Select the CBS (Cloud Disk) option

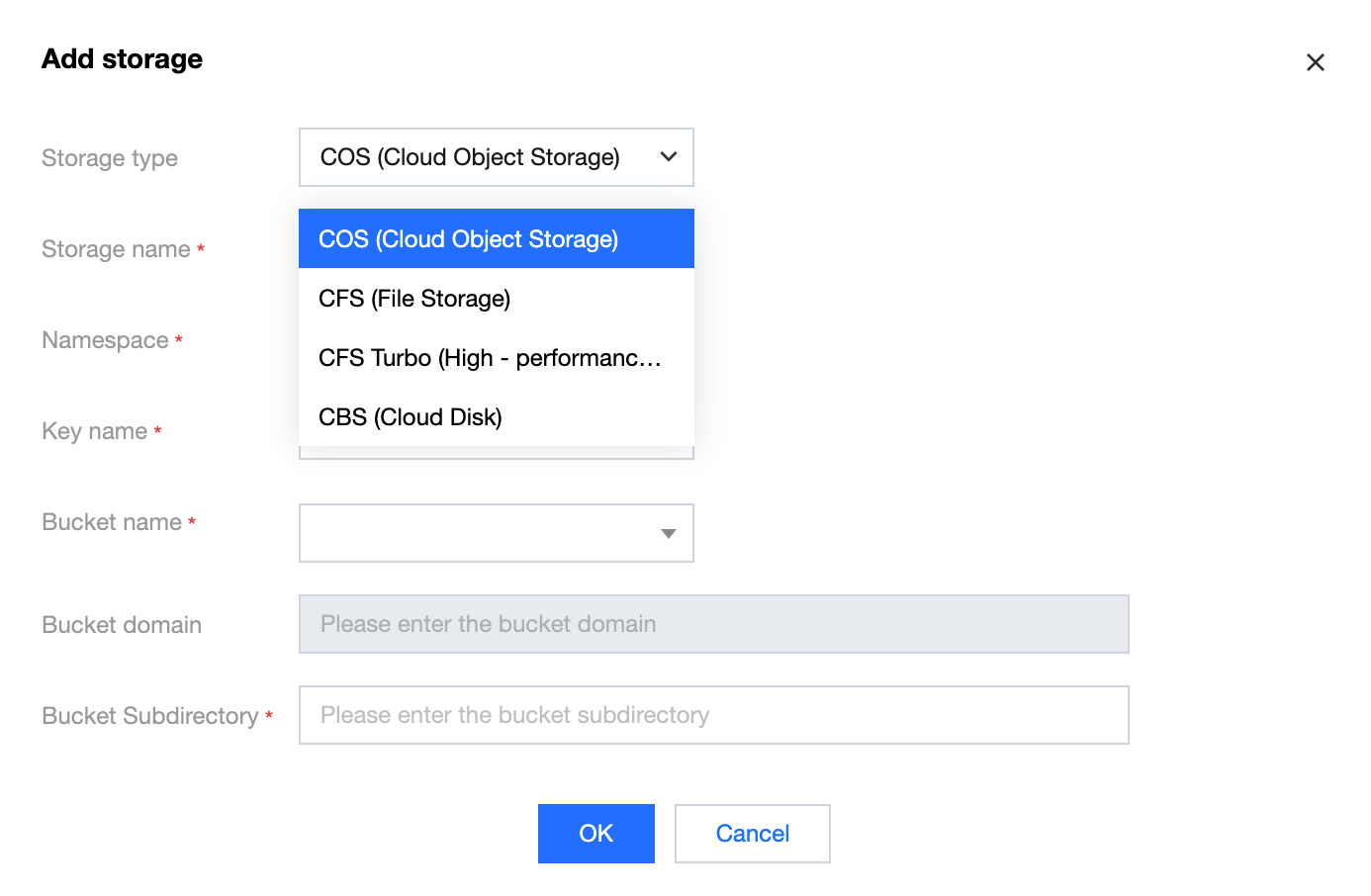(411, 417)
